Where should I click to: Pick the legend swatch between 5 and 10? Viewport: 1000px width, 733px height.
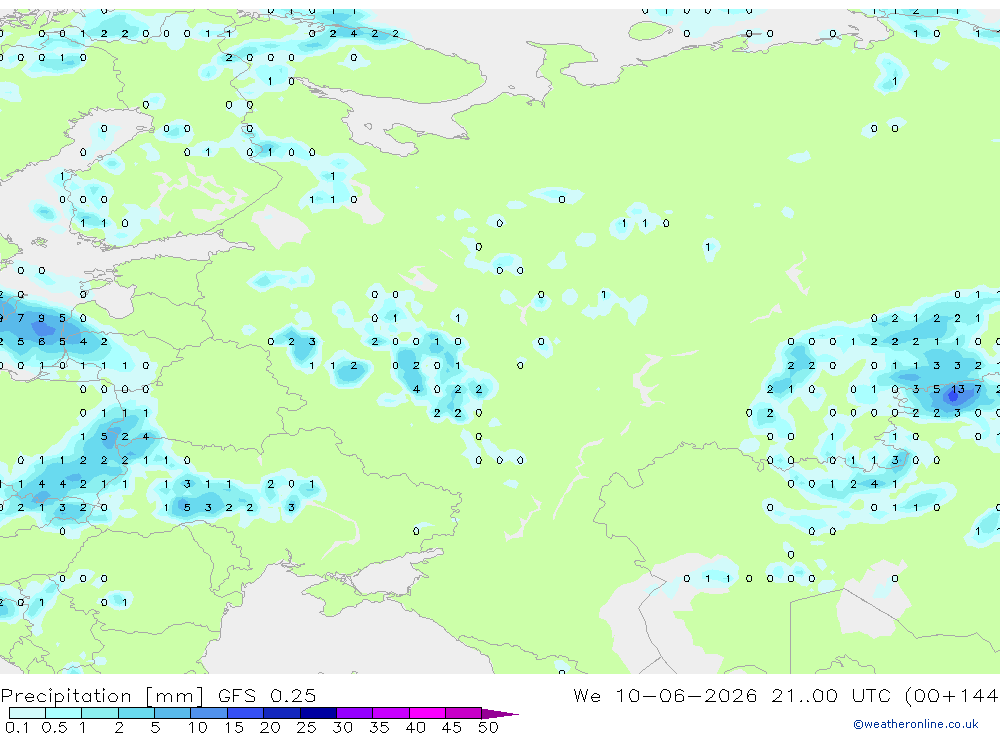tap(173, 713)
